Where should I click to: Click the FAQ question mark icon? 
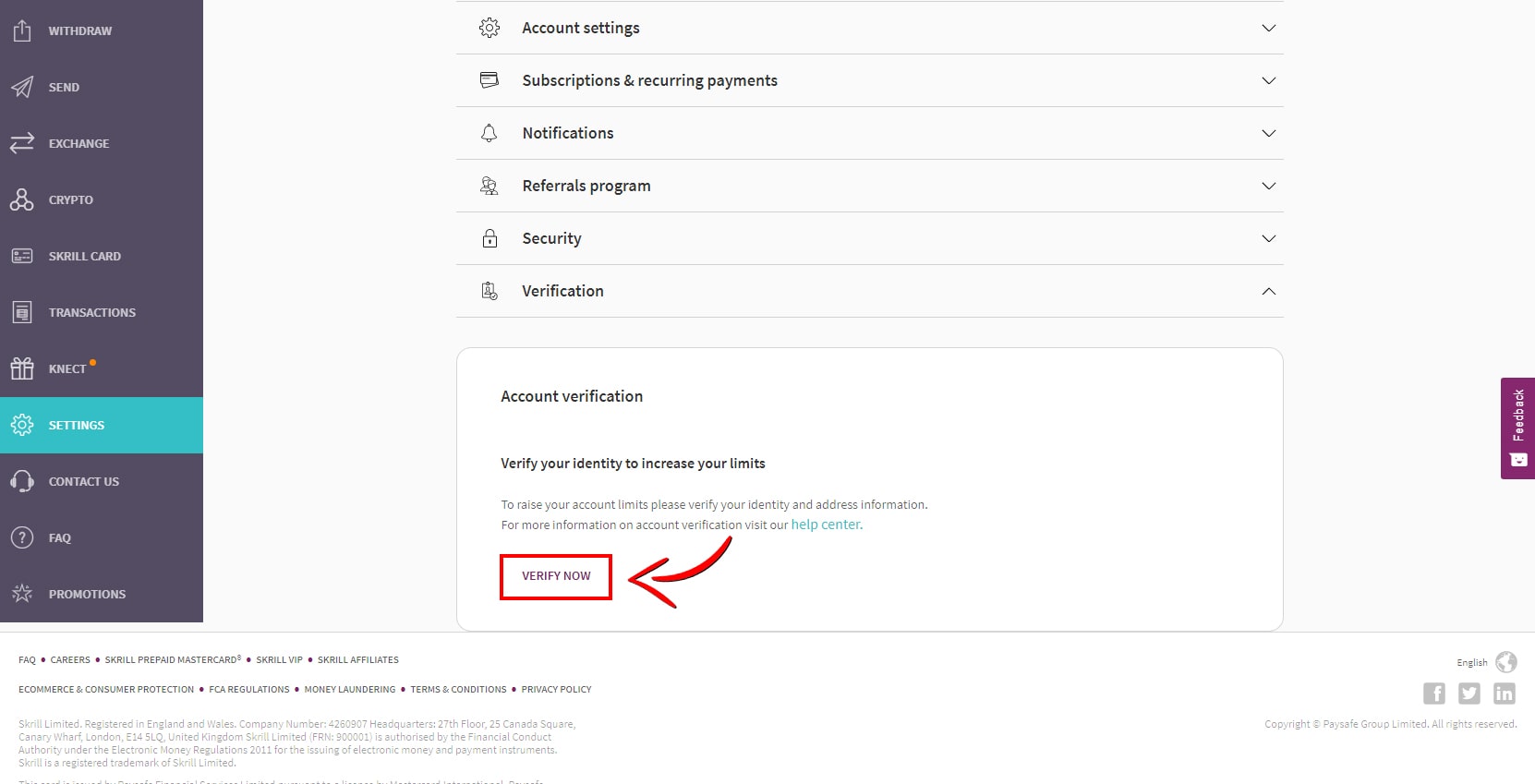point(22,537)
